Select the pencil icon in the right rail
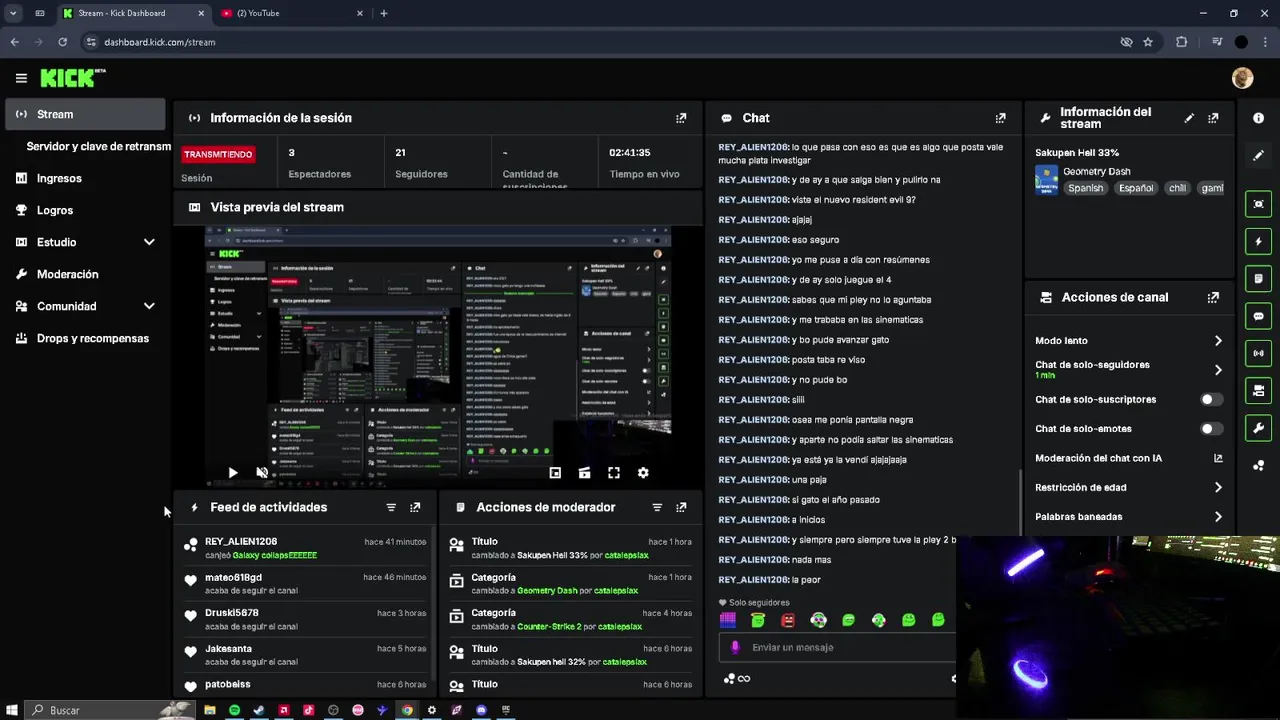Image resolution: width=1280 pixels, height=720 pixels. (1258, 156)
